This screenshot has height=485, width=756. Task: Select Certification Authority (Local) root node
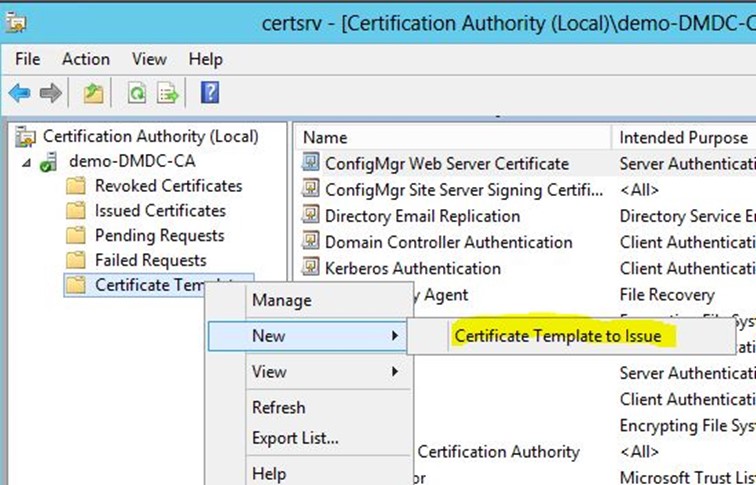(x=150, y=136)
